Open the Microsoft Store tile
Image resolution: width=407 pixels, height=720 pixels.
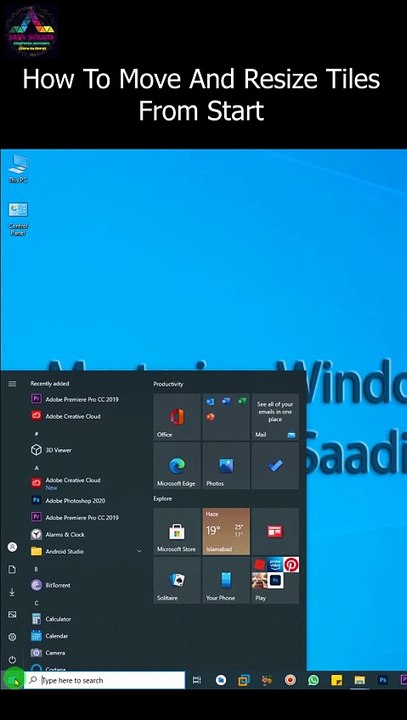(177, 531)
